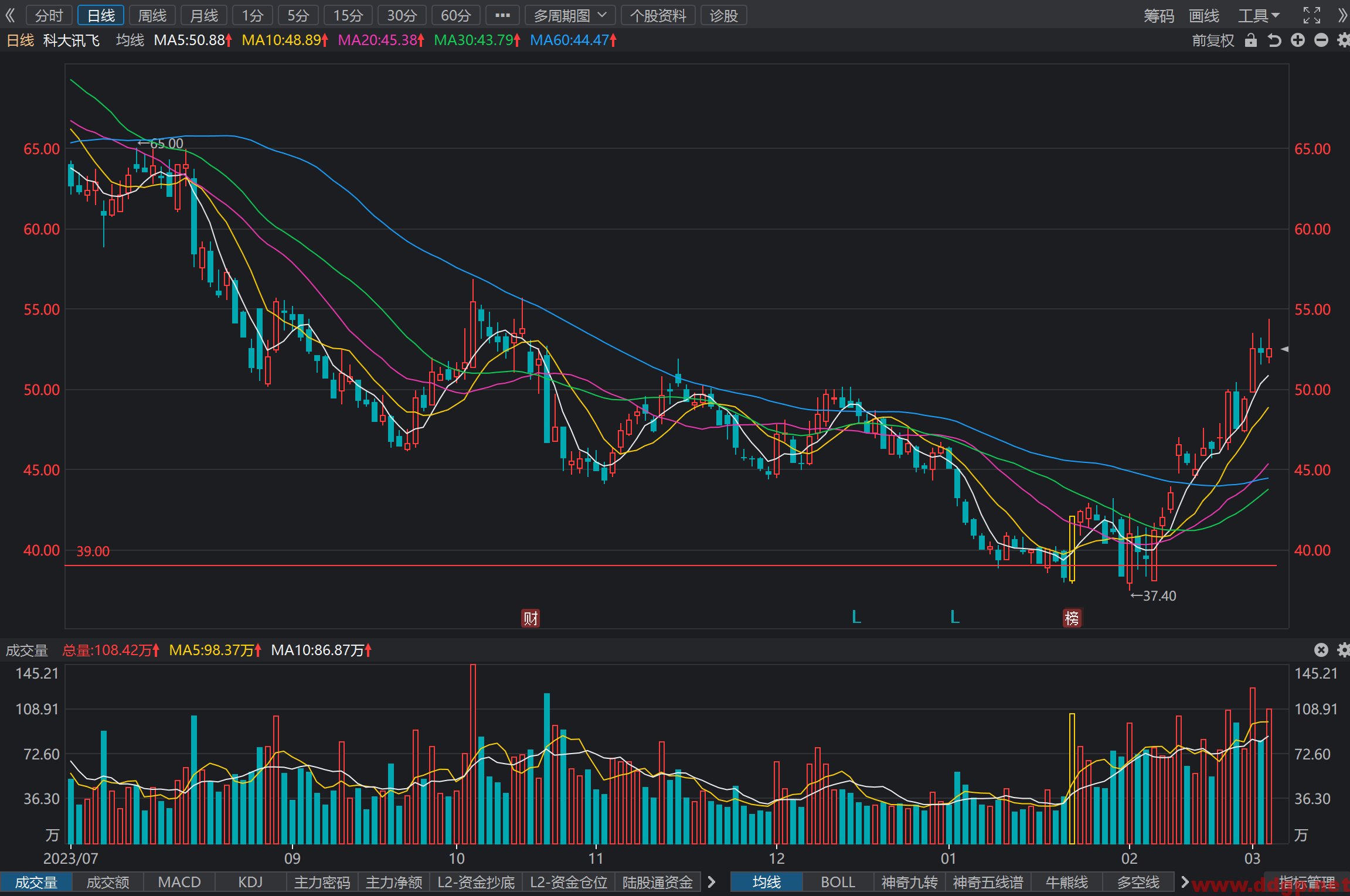Zoom in chart with plus icon
This screenshot has height=896, width=1350.
click(1298, 40)
